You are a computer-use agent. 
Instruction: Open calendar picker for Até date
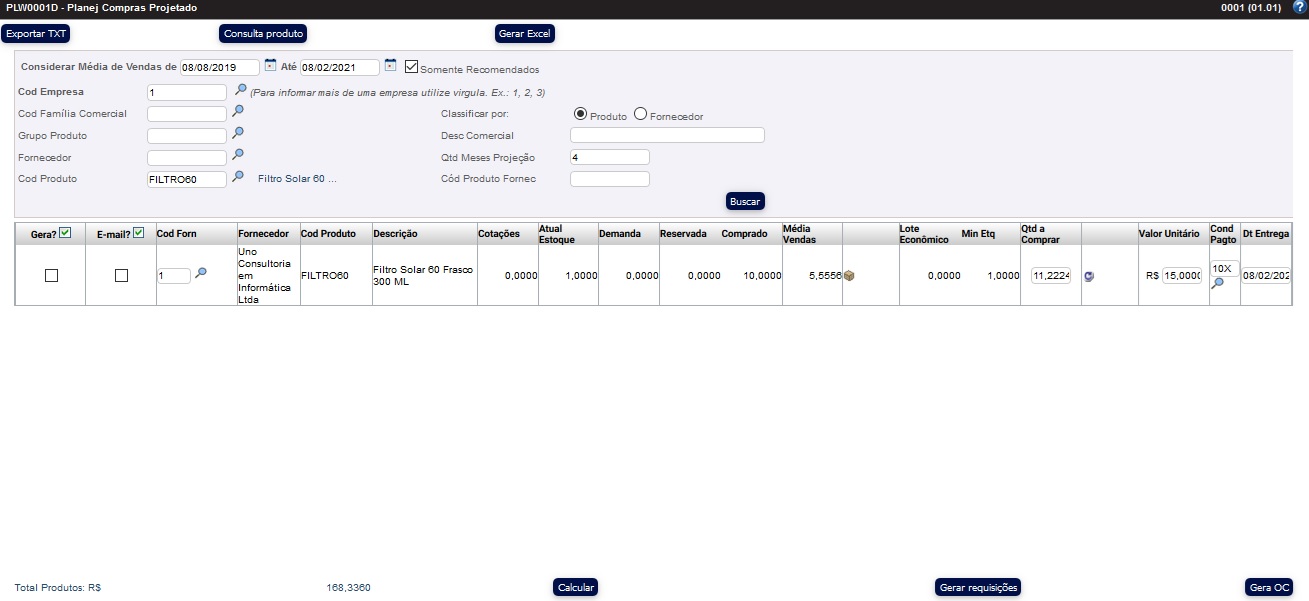390,66
